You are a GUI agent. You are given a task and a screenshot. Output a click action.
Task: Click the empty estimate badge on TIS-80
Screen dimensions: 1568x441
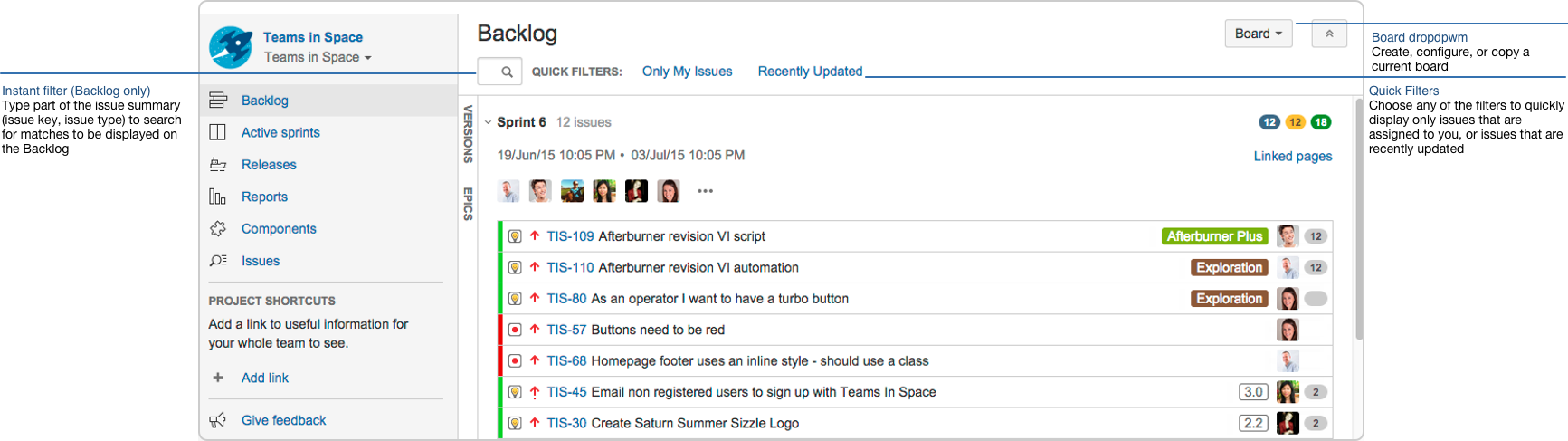tap(1316, 299)
